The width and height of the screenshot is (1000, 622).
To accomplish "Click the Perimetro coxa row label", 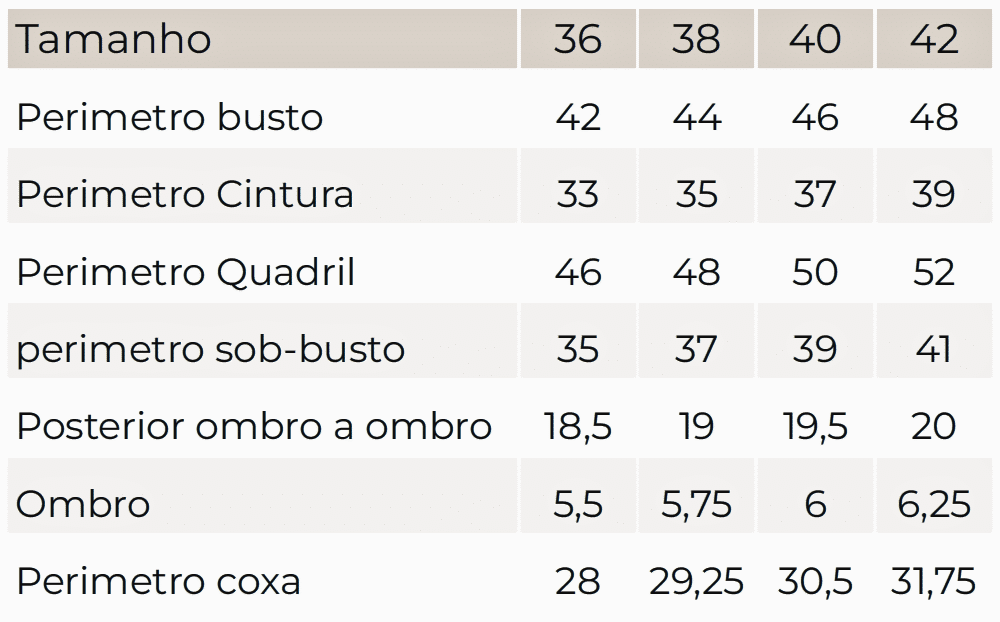I will tap(159, 582).
